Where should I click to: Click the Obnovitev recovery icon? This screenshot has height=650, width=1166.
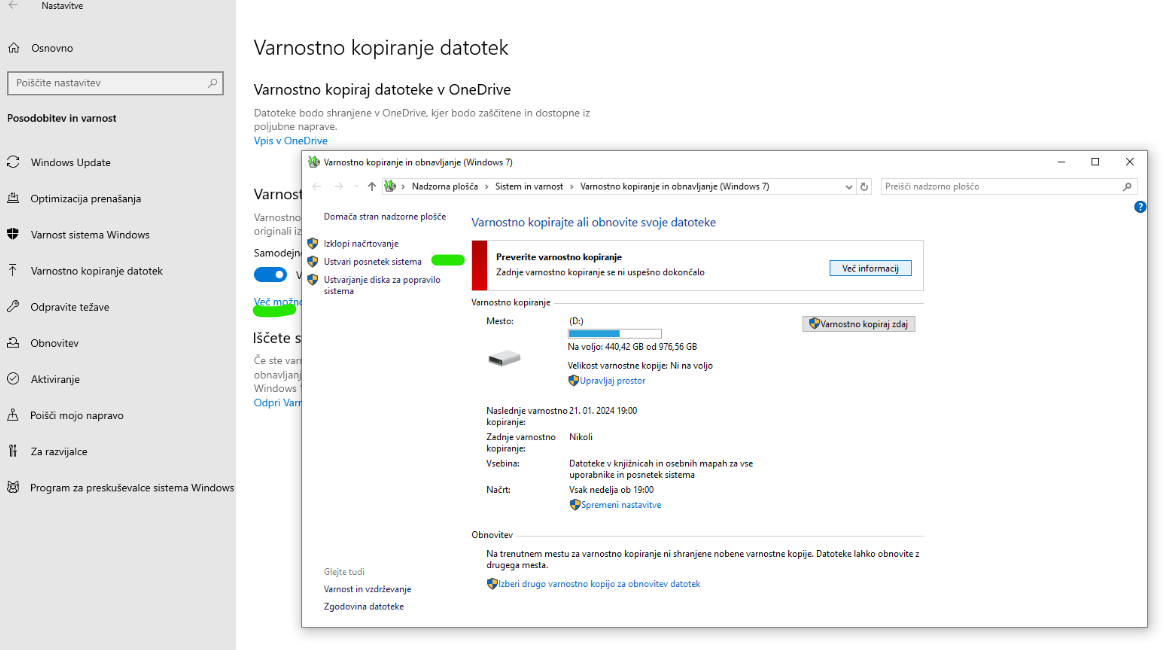coord(13,343)
